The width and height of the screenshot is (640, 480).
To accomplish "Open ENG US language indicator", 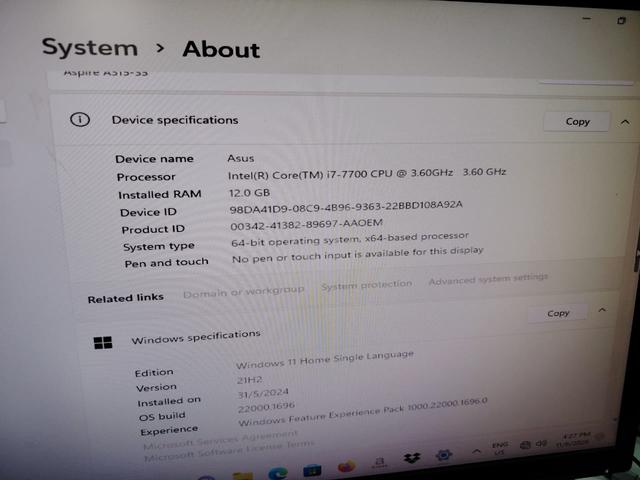I will coord(500,448).
